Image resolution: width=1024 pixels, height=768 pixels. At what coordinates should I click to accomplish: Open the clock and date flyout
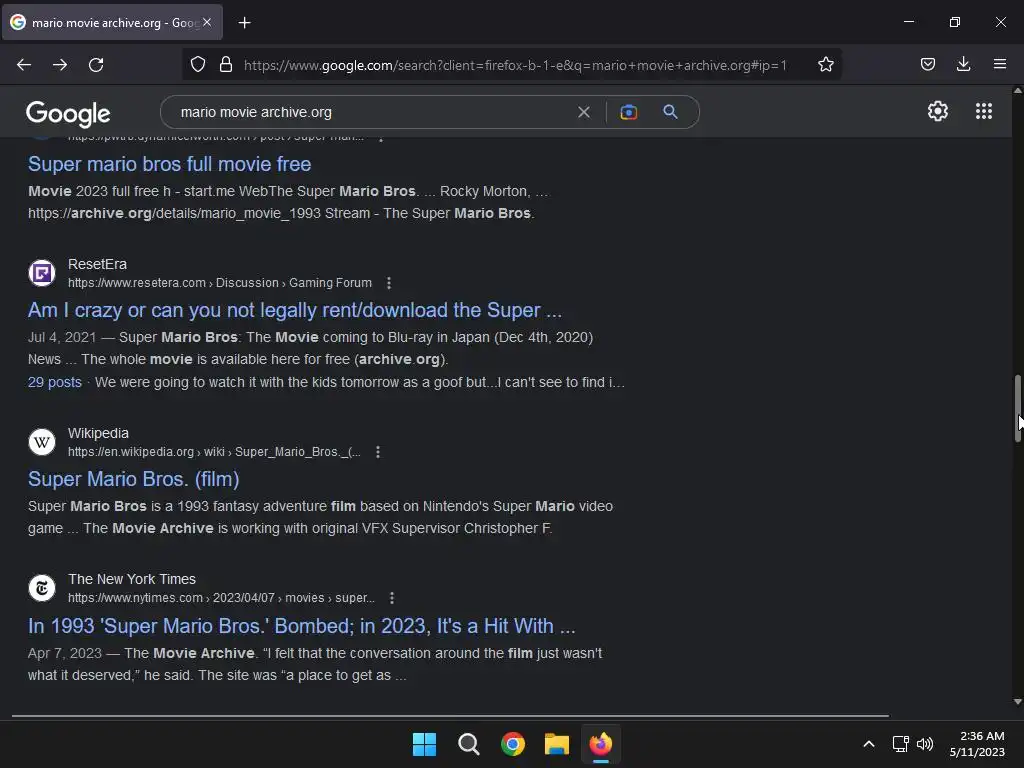click(x=977, y=744)
